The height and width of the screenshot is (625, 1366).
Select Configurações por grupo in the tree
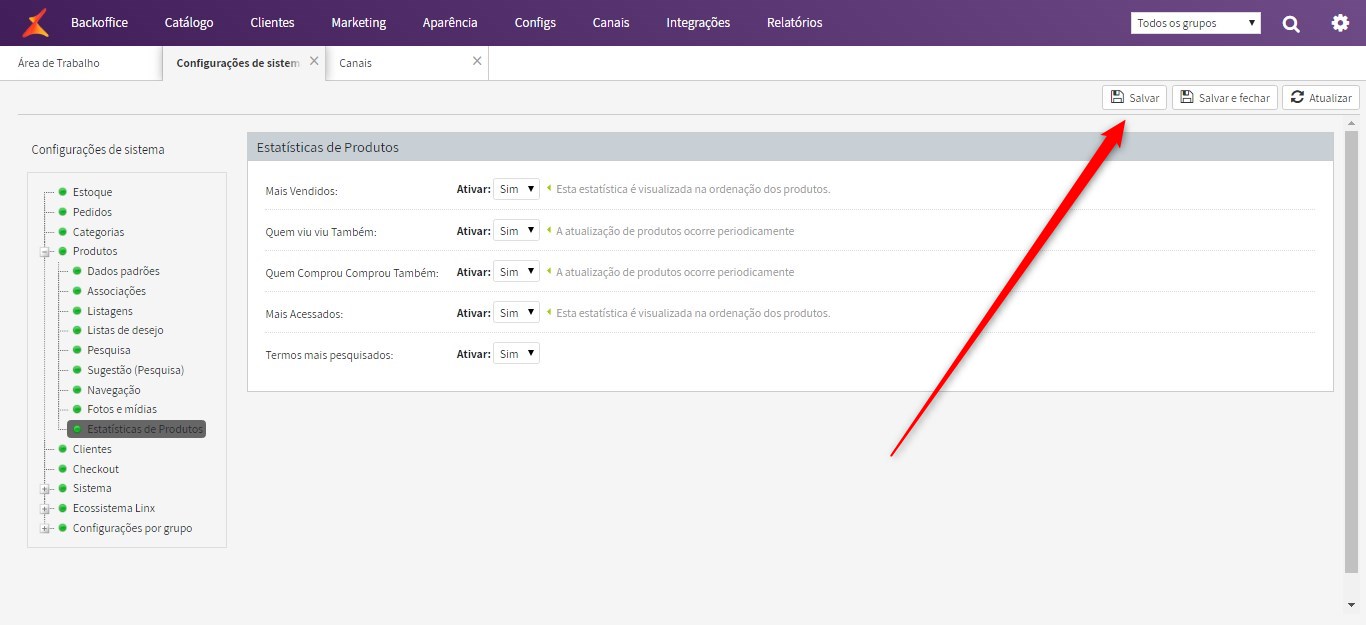pyautogui.click(x=133, y=528)
